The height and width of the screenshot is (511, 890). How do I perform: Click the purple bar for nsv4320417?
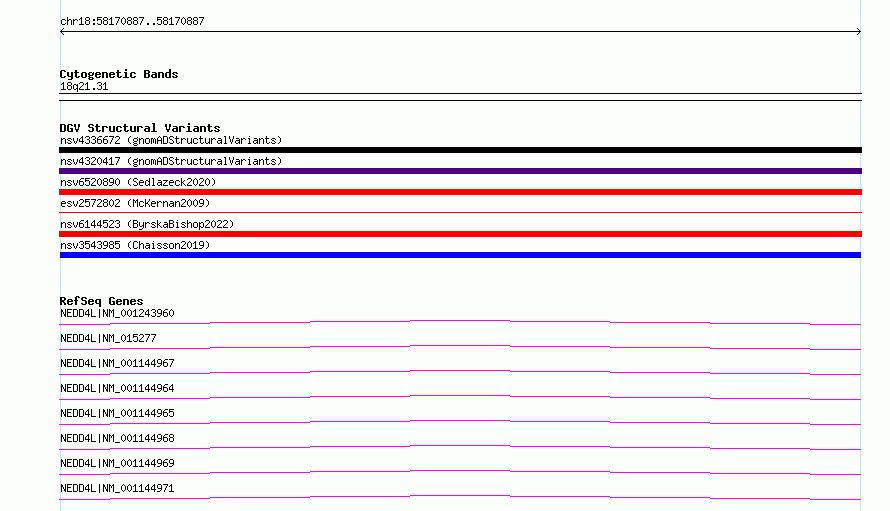click(x=460, y=171)
